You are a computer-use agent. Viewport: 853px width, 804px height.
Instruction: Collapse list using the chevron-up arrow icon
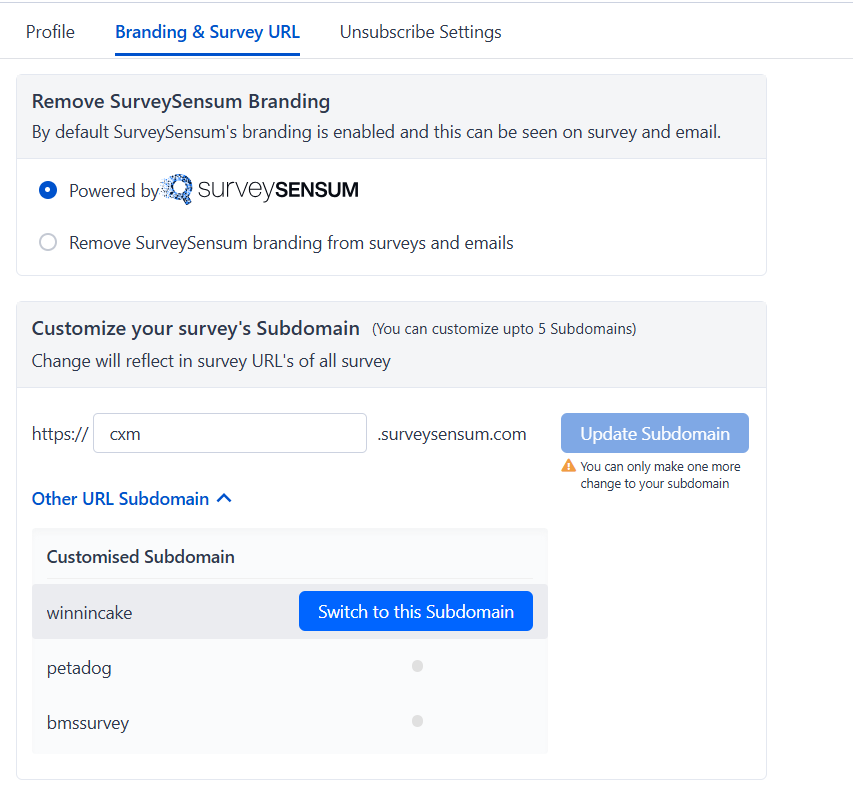pyautogui.click(x=225, y=497)
